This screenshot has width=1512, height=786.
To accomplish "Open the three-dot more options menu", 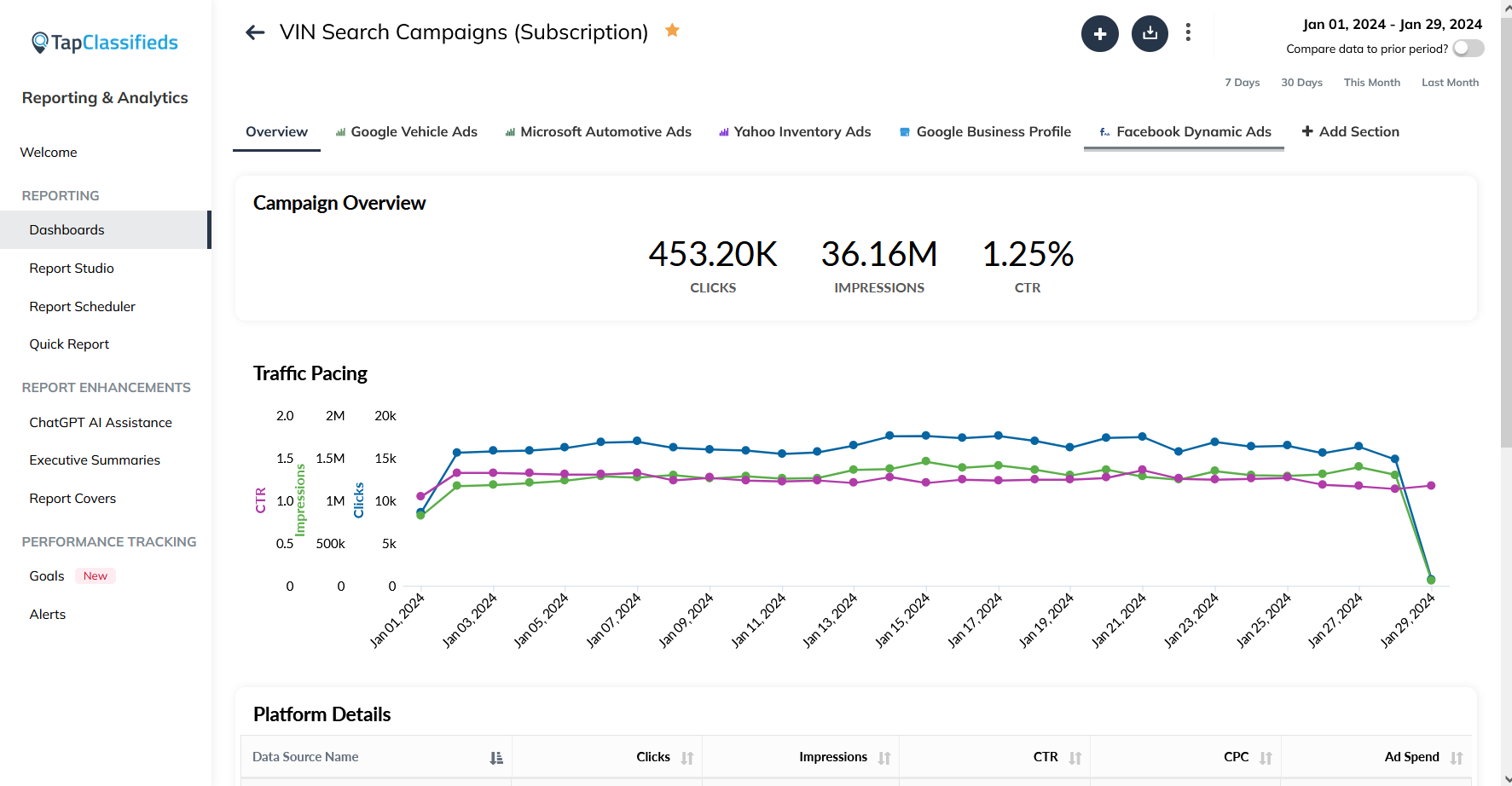I will pos(1188,32).
